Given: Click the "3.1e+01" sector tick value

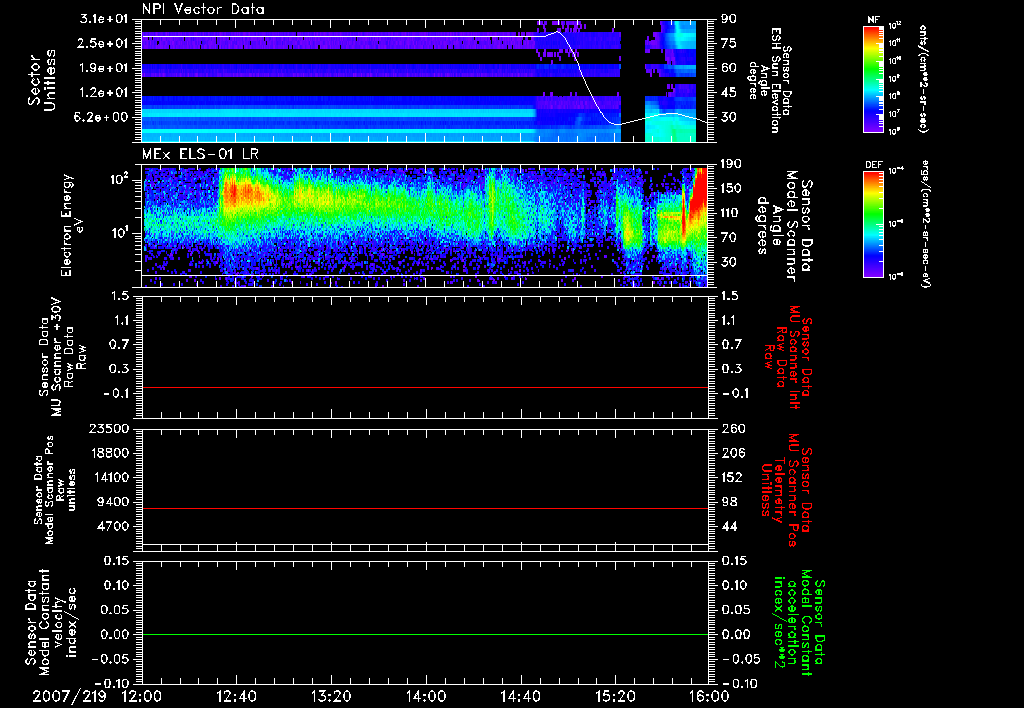Looking at the screenshot, I should [103, 18].
